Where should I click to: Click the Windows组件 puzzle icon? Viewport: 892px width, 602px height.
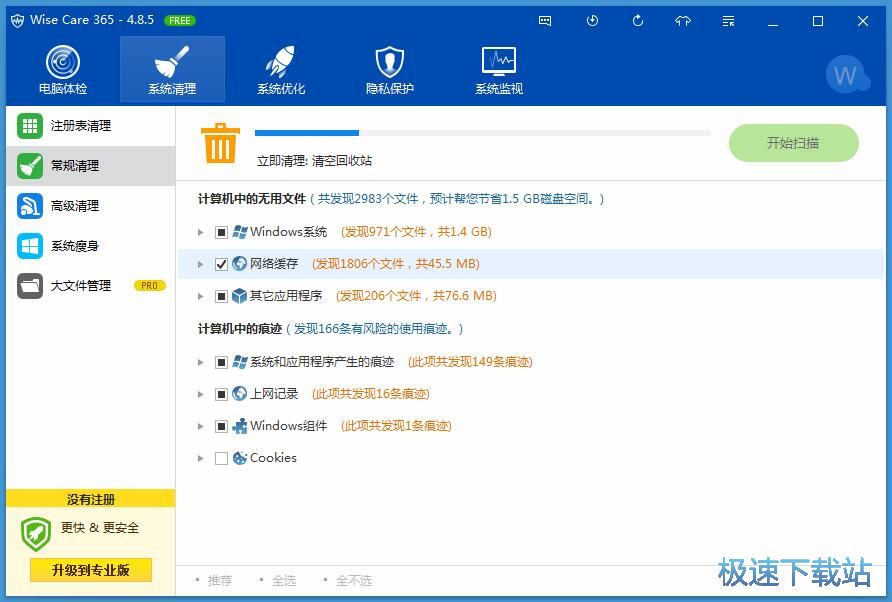click(x=239, y=426)
